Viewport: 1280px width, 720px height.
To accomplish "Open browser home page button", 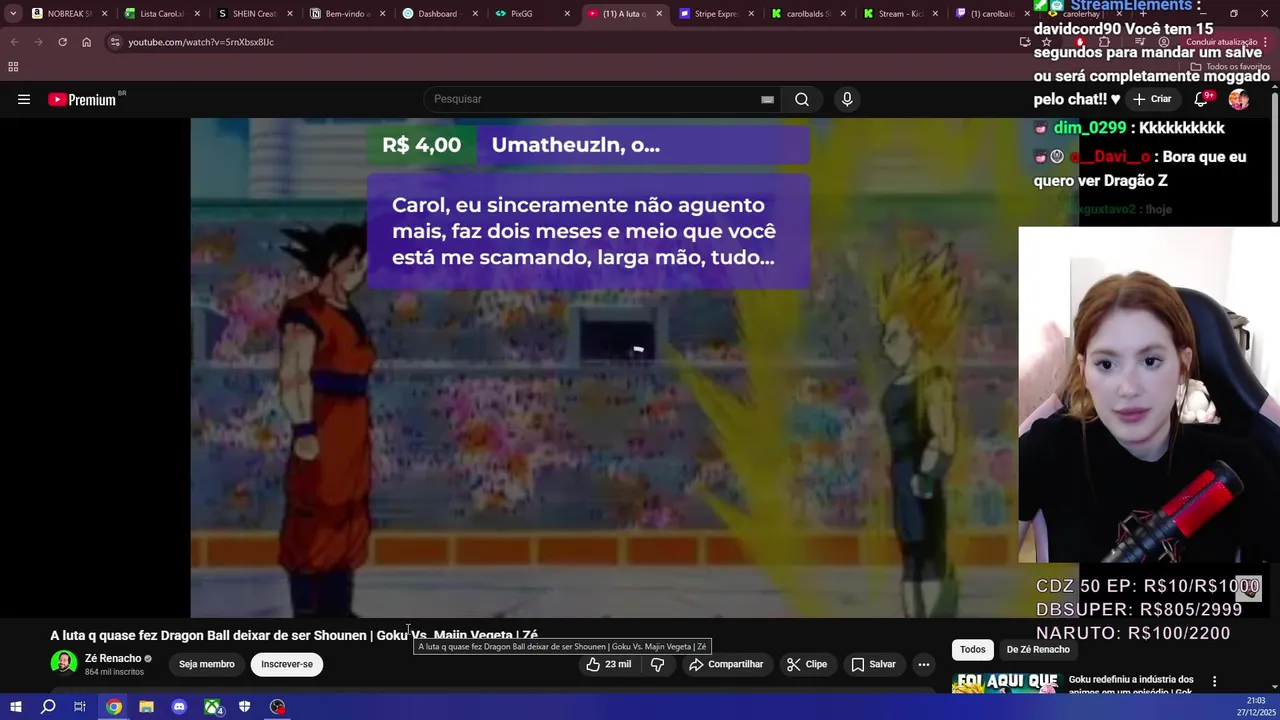I will point(86,42).
